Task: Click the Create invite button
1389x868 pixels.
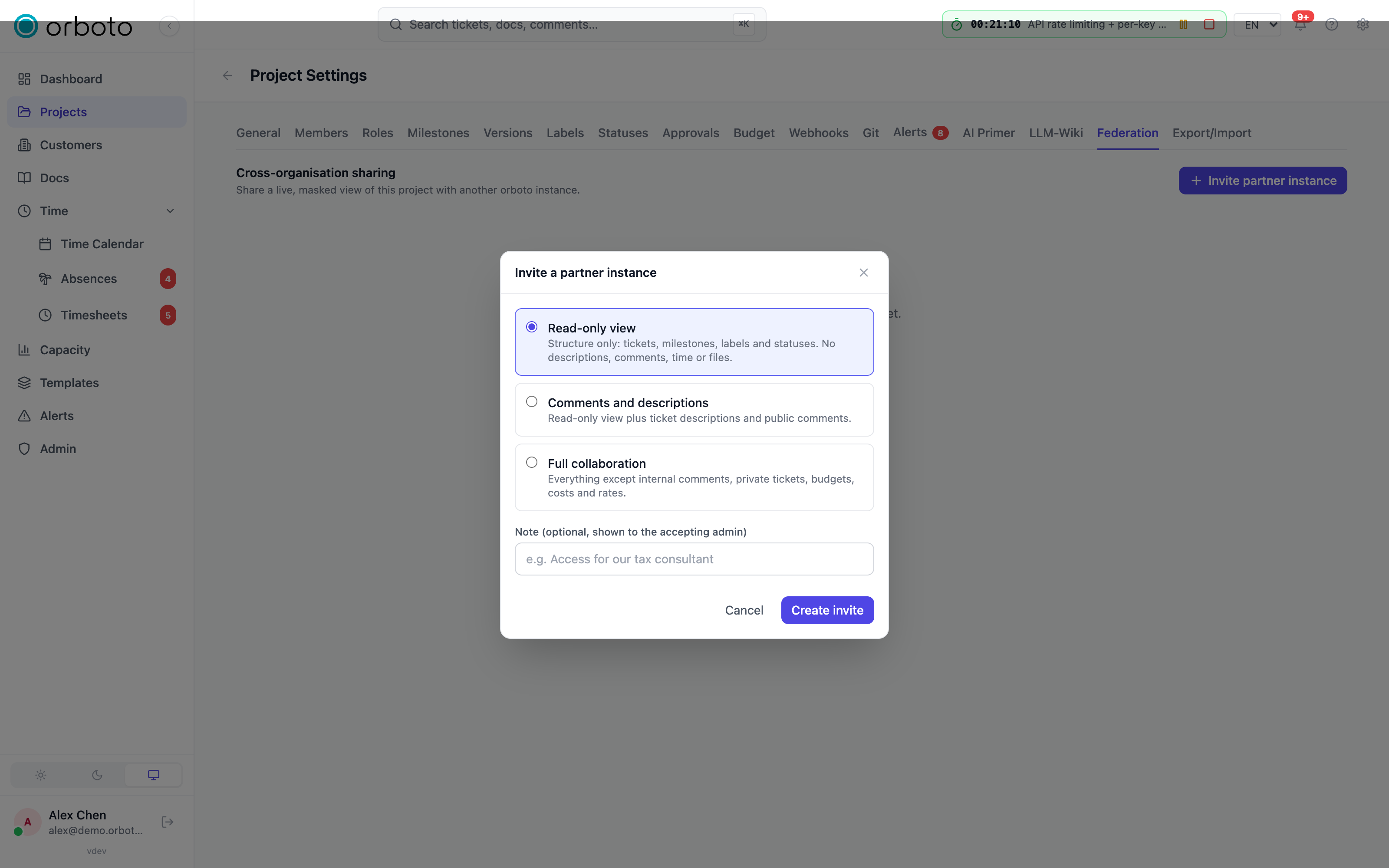Action: 827,610
